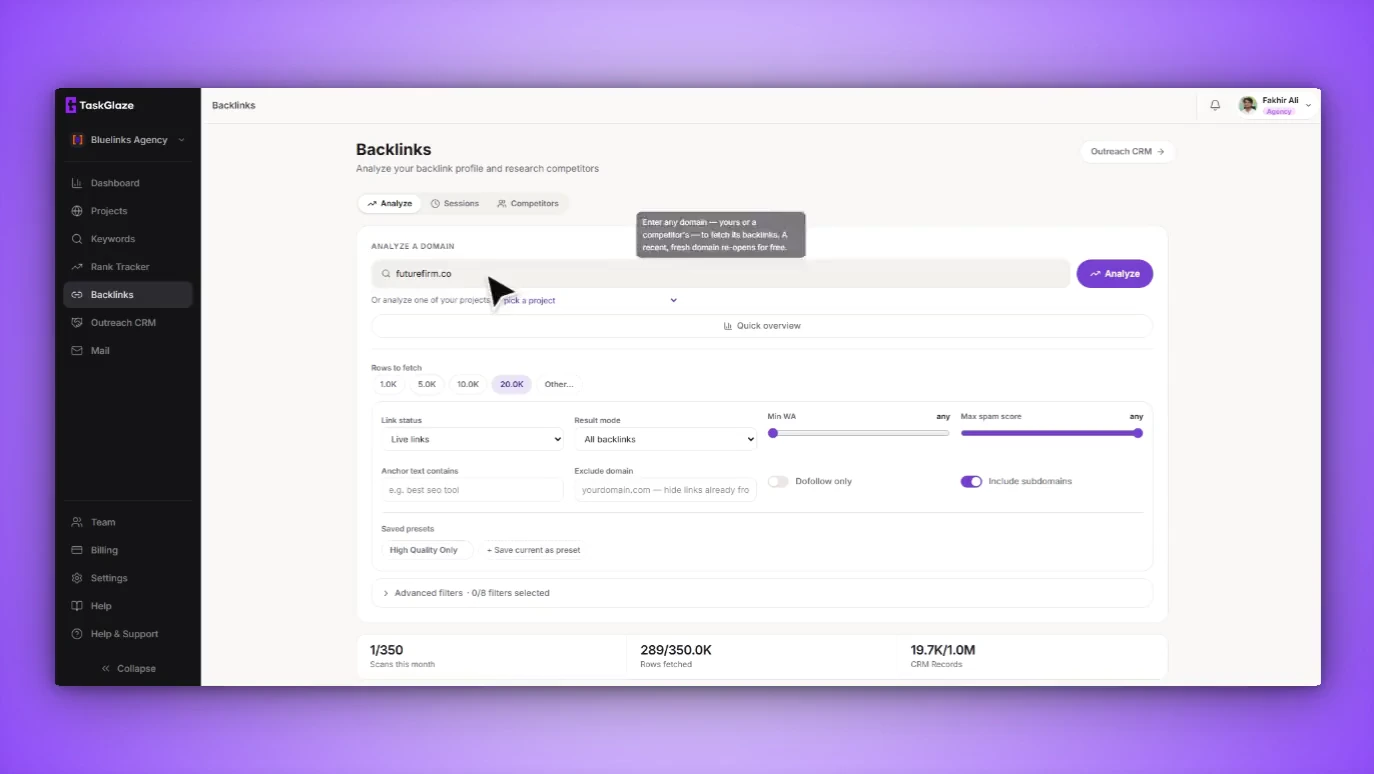This screenshot has height=774, width=1374.
Task: Adjust the Min WA slider handle
Action: 773,433
